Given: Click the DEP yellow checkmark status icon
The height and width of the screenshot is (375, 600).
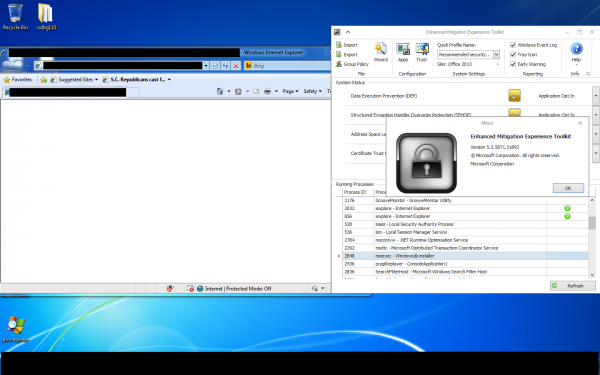Looking at the screenshot, I should pyautogui.click(x=515, y=96).
